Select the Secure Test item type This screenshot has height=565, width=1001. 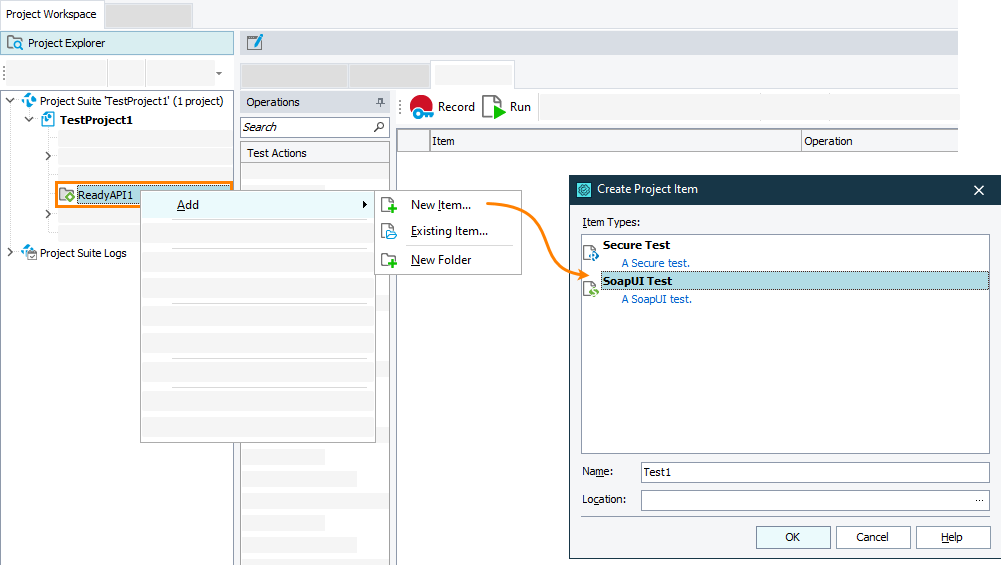[x=636, y=245]
